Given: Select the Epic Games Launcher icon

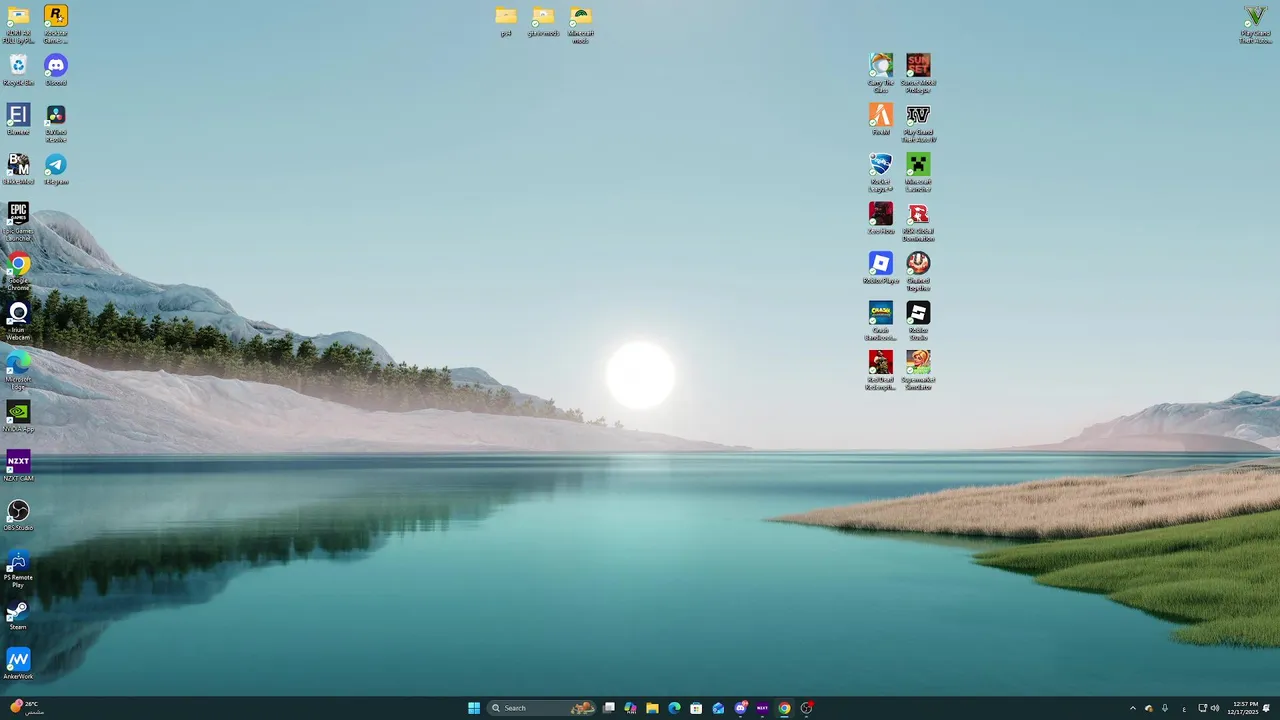Looking at the screenshot, I should coord(18,222).
